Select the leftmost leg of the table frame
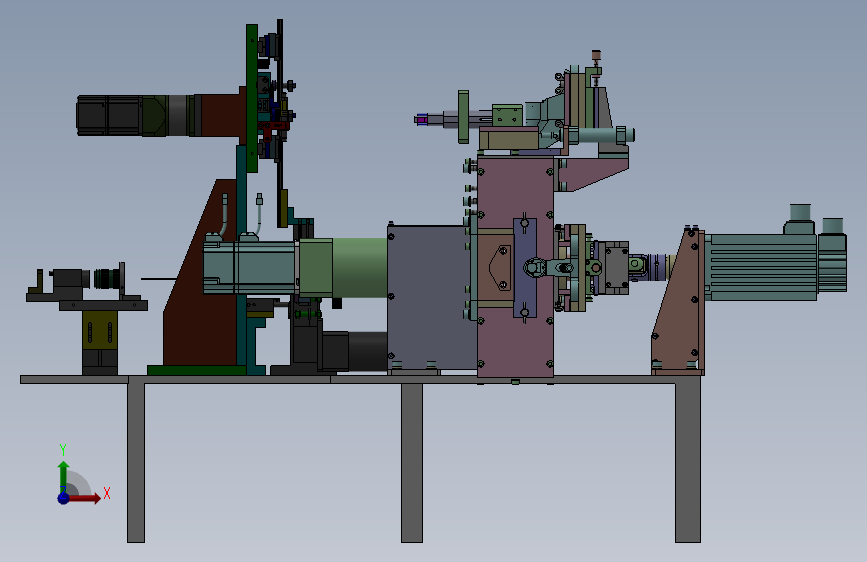867x562 pixels. coord(136,463)
